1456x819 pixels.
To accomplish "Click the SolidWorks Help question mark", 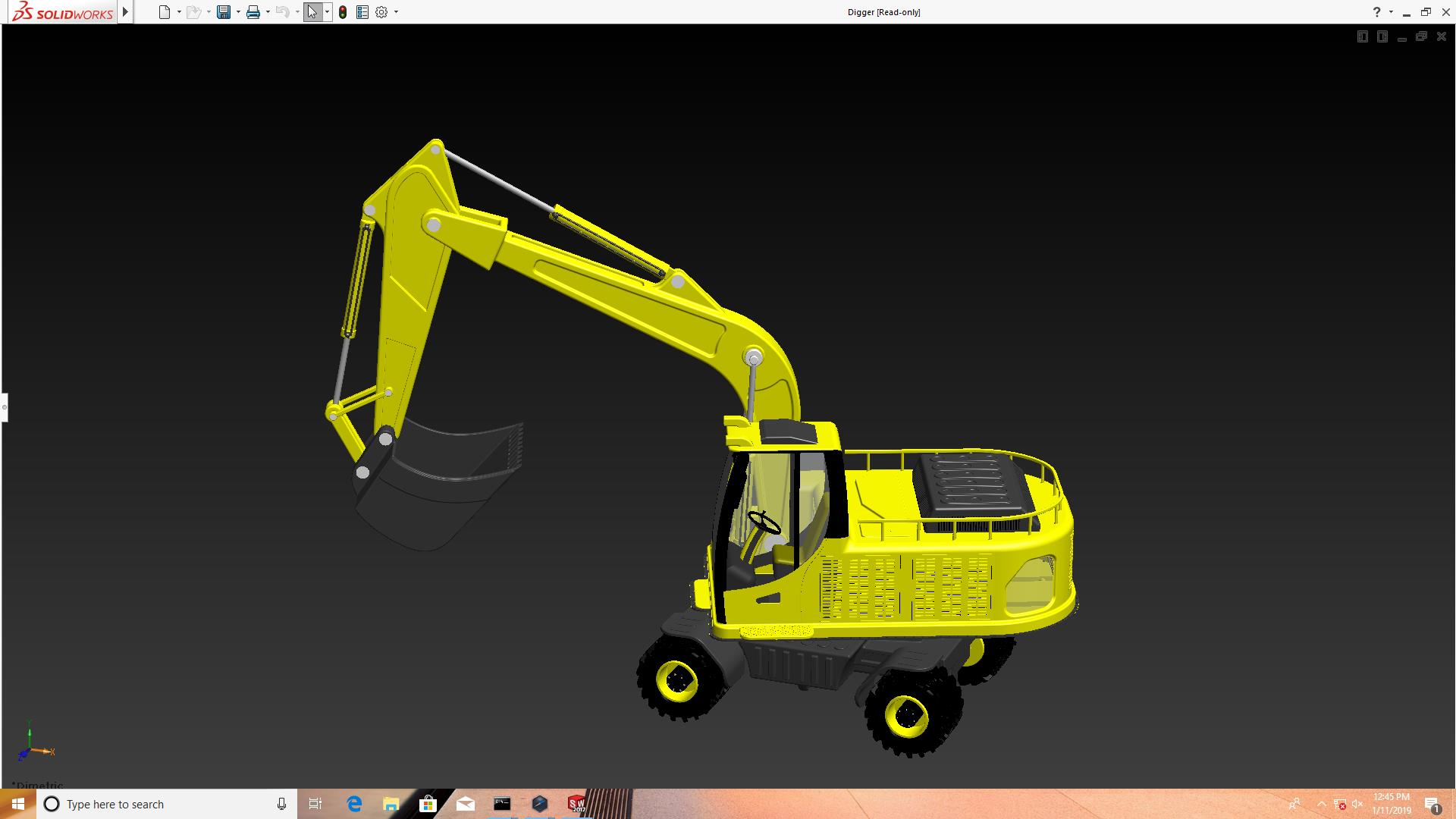I will point(1376,12).
